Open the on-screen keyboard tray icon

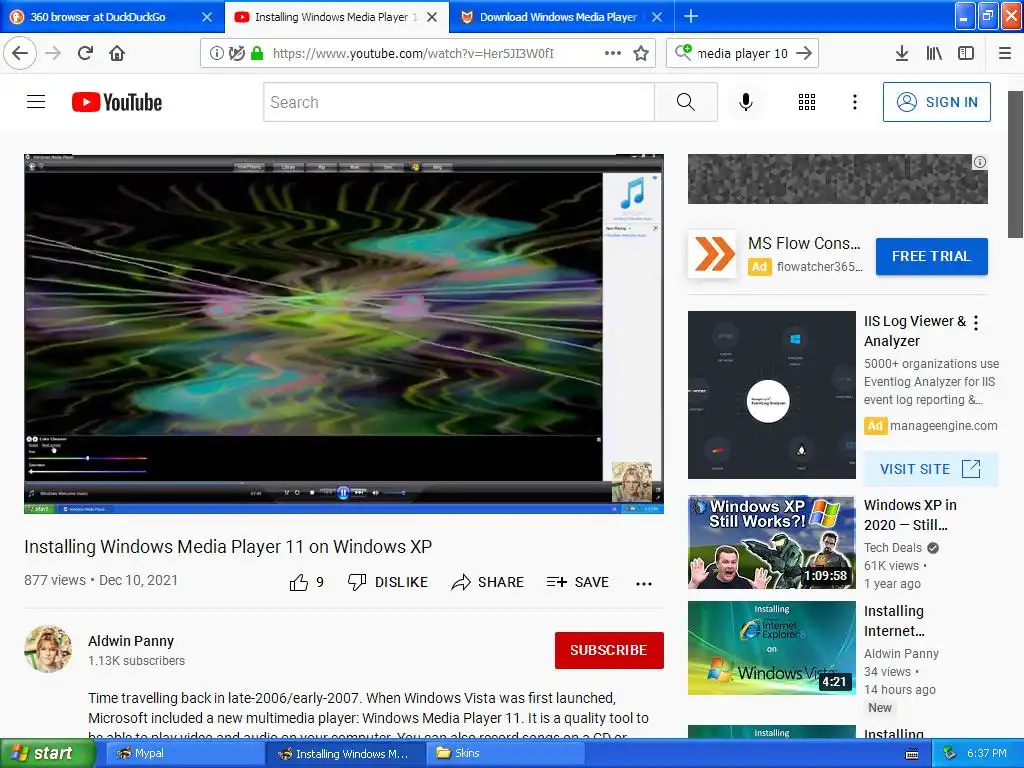point(912,754)
